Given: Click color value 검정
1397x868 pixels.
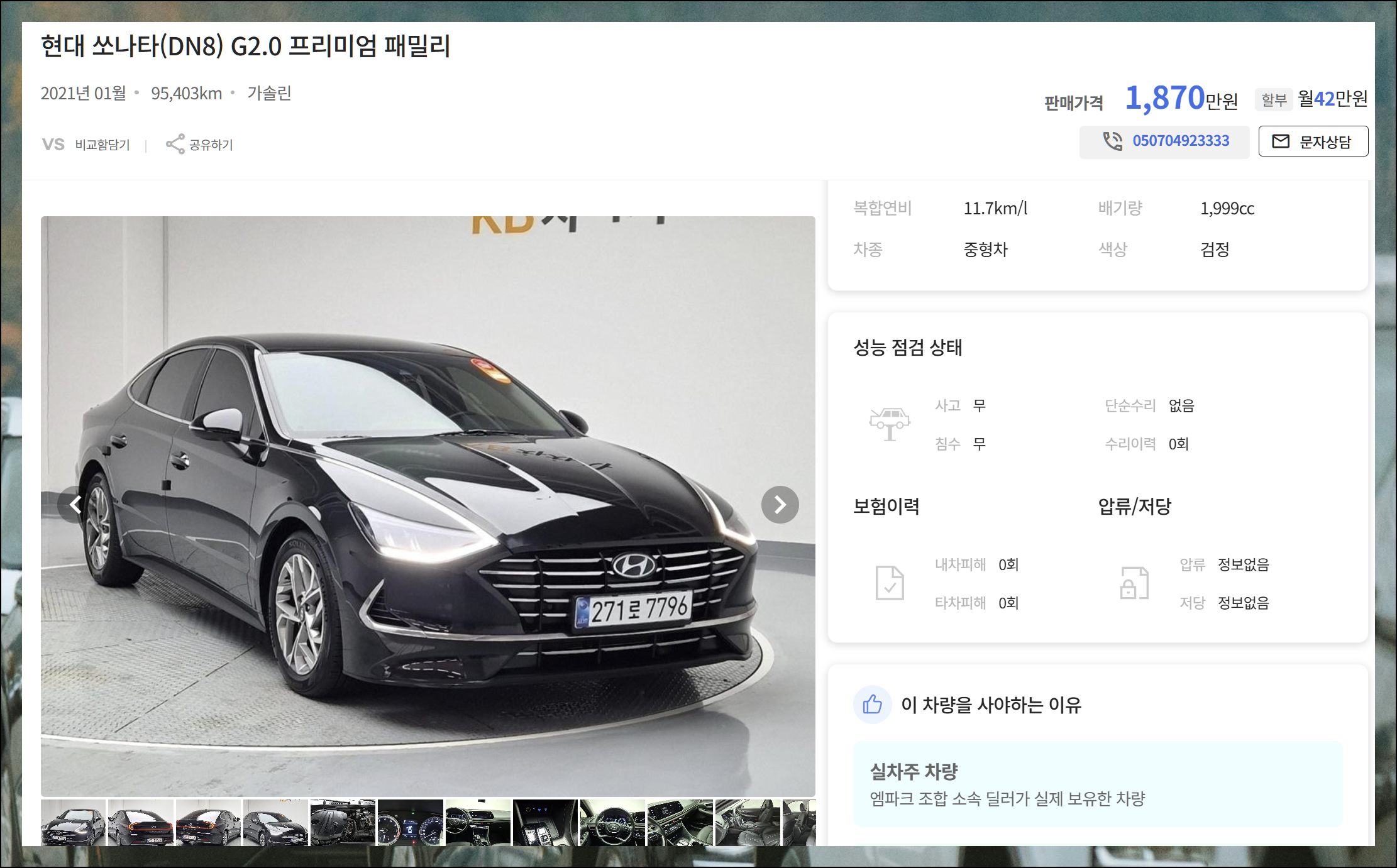Looking at the screenshot, I should tap(1215, 250).
